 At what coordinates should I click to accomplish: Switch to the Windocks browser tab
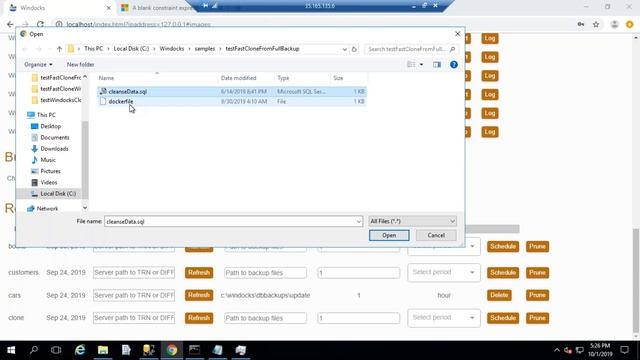[x=60, y=8]
